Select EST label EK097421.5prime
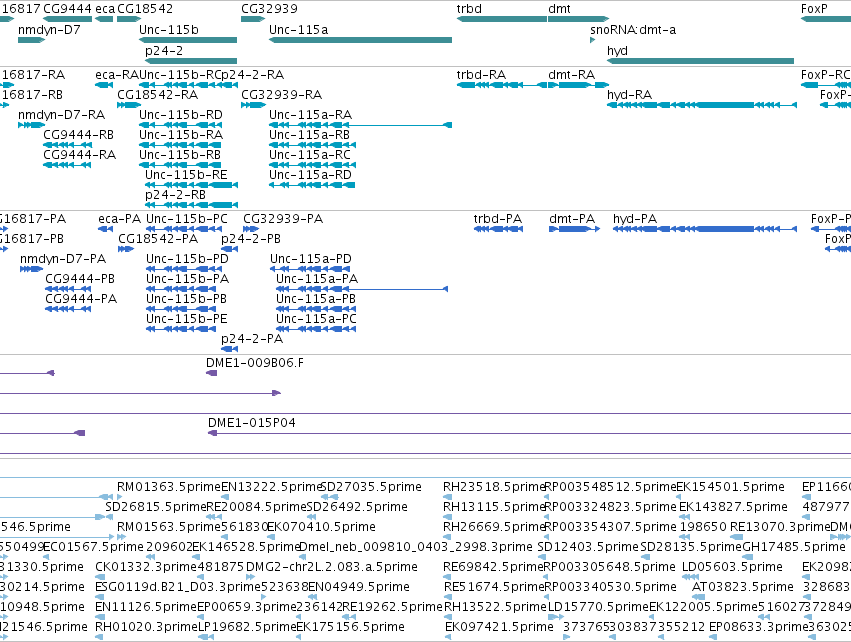 coord(499,627)
